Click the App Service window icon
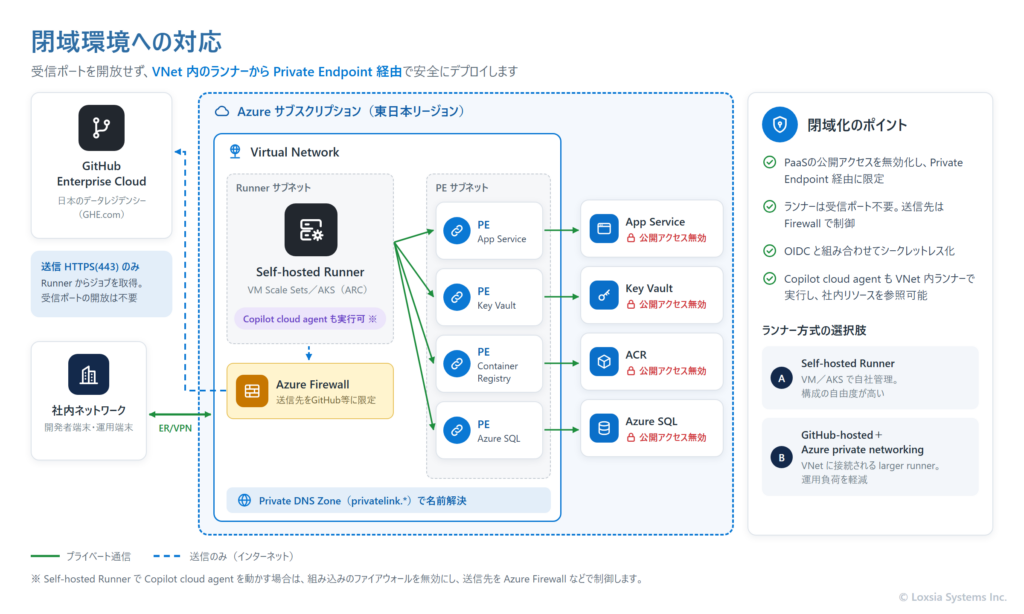Image resolution: width=1024 pixels, height=614 pixels. [604, 229]
